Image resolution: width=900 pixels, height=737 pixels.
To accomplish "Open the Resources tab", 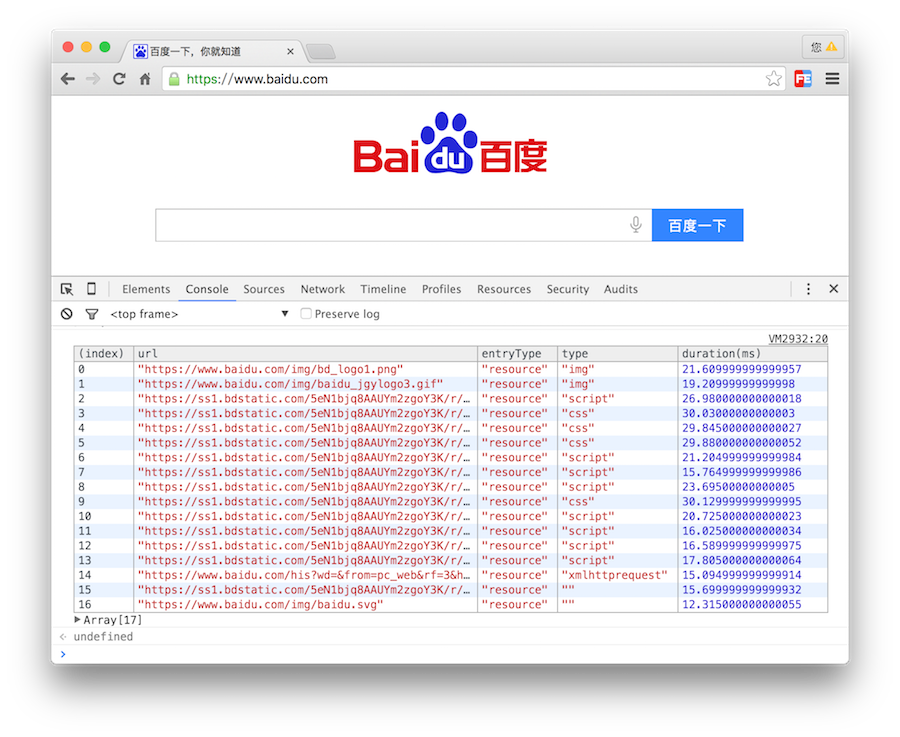I will (504, 289).
